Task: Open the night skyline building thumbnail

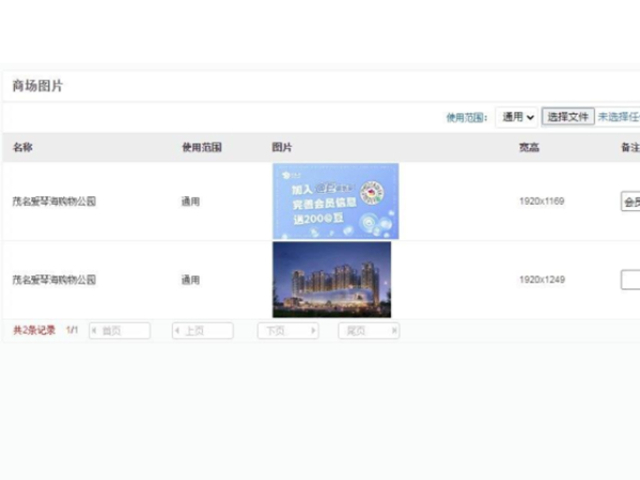Action: 332,280
